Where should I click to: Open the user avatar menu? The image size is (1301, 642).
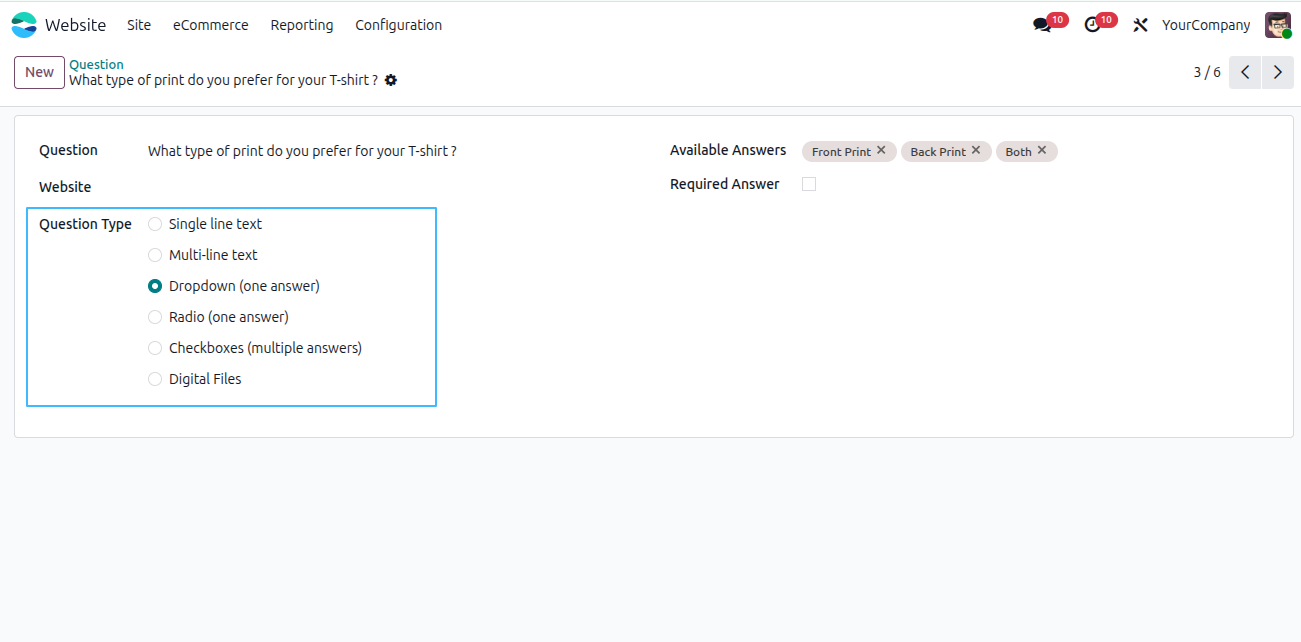(x=1278, y=25)
